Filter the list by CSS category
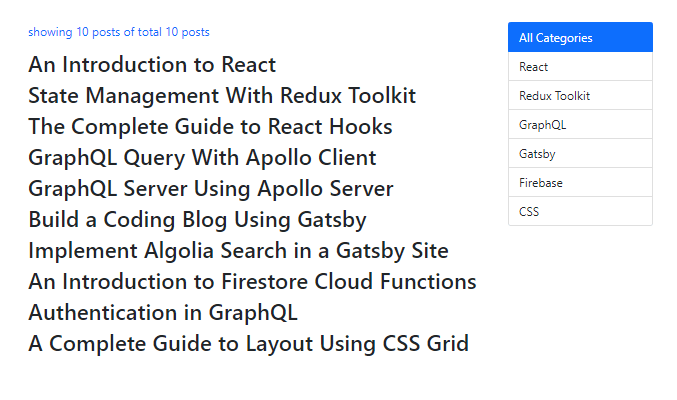 pyautogui.click(x=580, y=212)
